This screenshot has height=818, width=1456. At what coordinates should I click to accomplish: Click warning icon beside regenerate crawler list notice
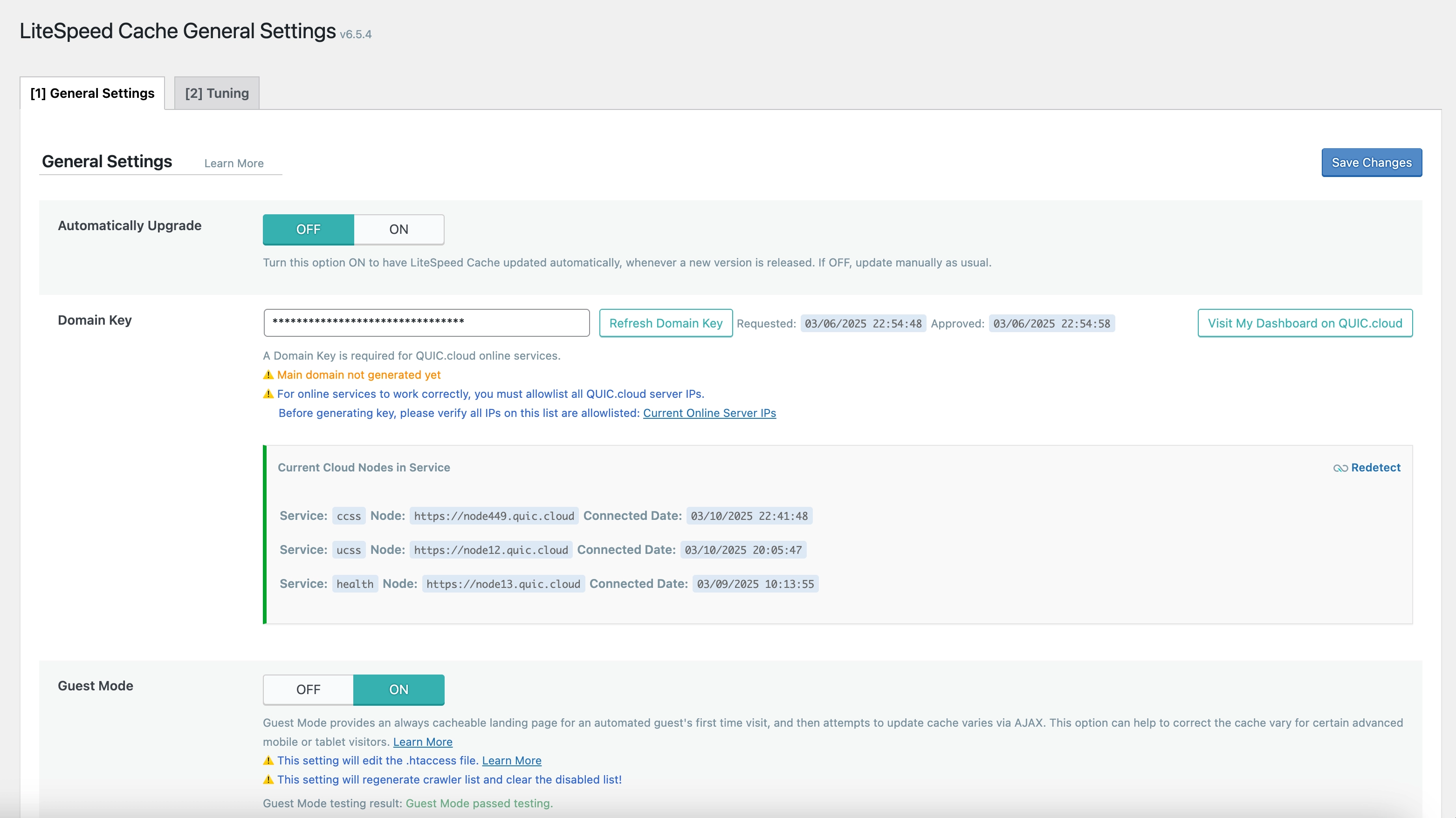click(x=268, y=780)
